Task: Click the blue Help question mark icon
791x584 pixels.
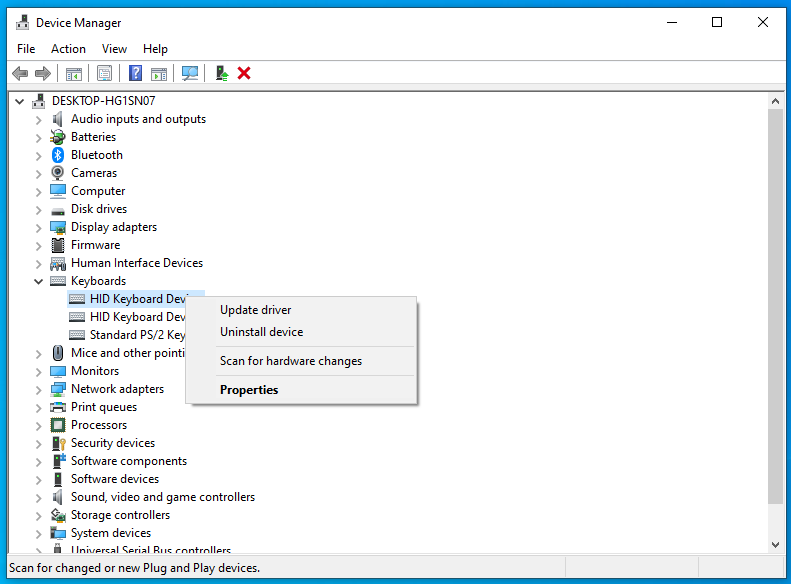Action: (x=135, y=74)
